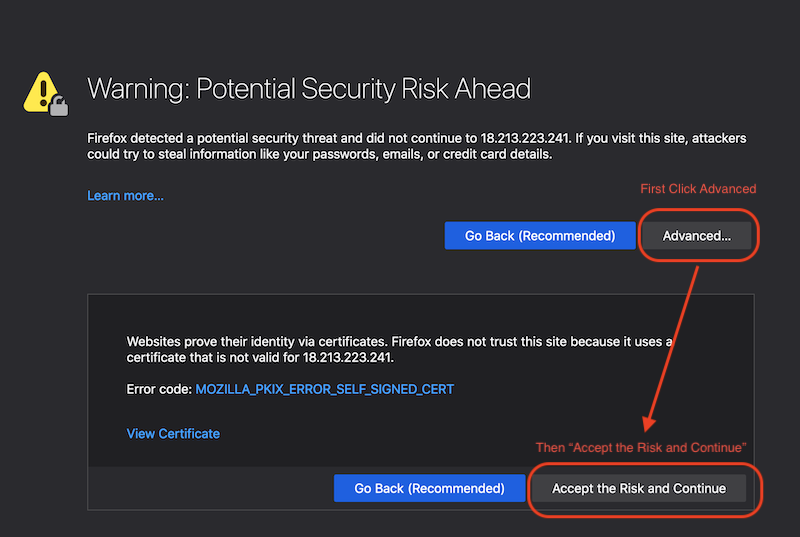Click Go Back (Recommended) in advanced panel
This screenshot has width=800, height=537.
(x=430, y=488)
